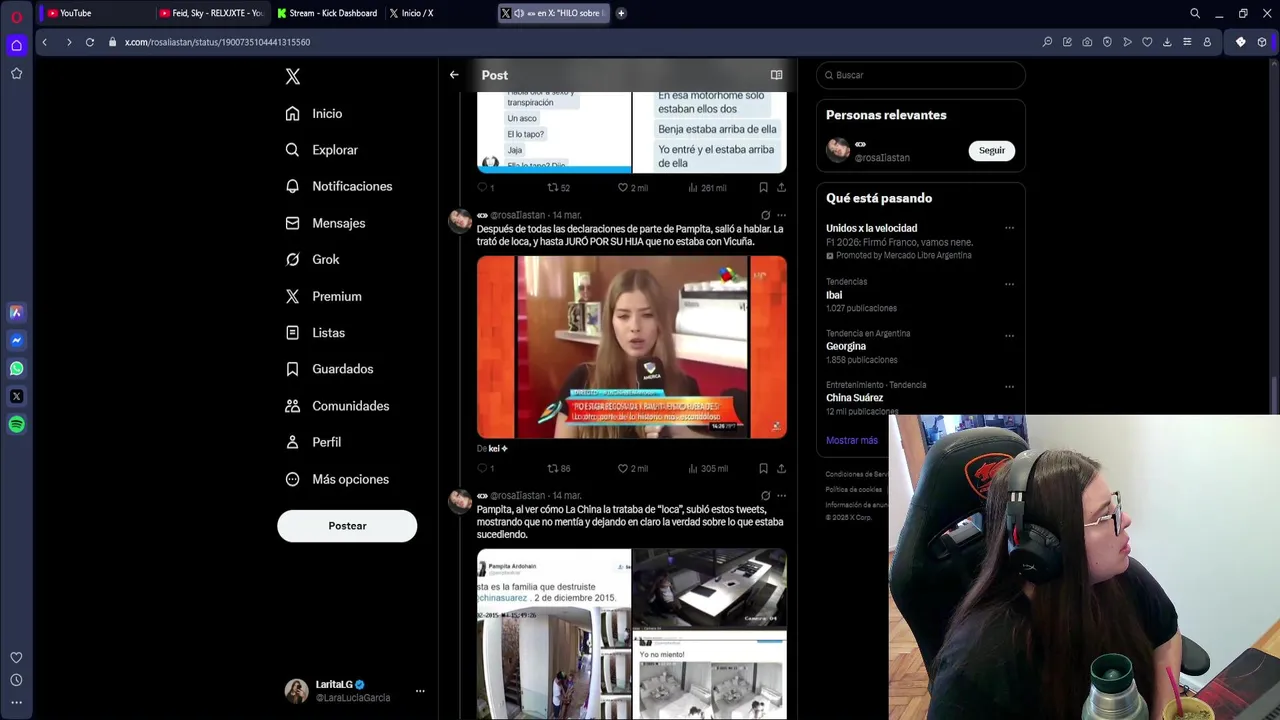The width and height of the screenshot is (1280, 720).
Task: View analytics showing 261 mil
Action: pyautogui.click(x=707, y=187)
